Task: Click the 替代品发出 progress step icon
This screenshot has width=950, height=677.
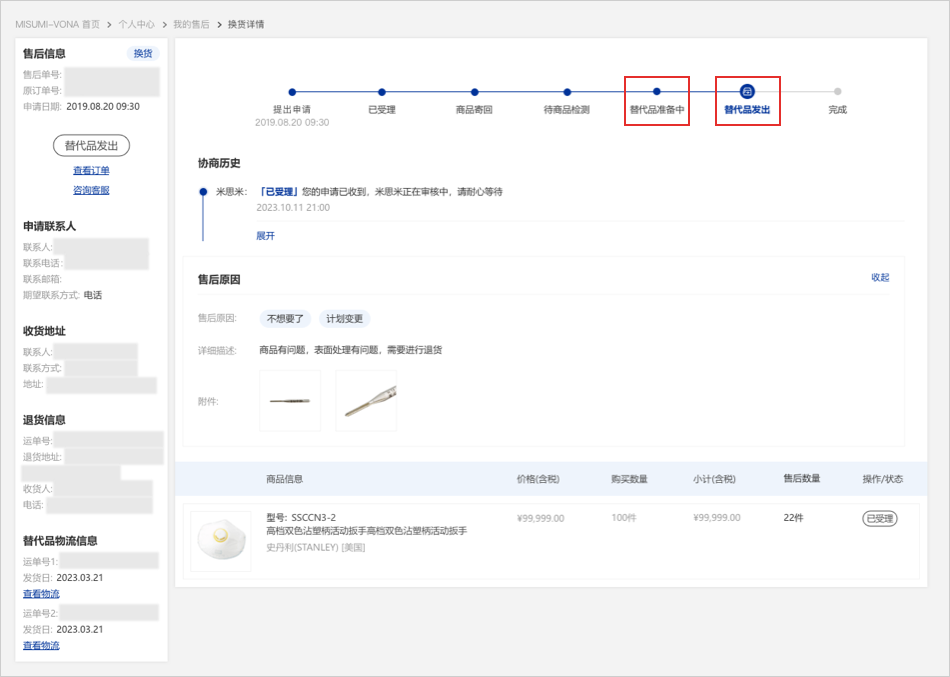Action: [747, 92]
